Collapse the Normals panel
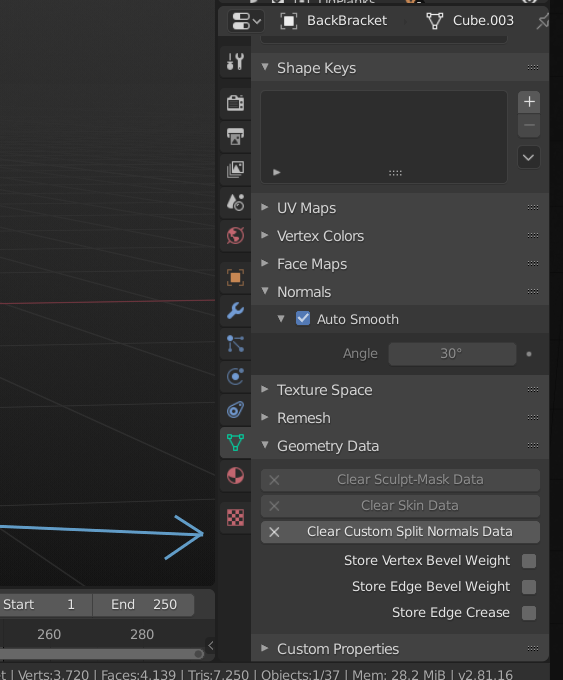563x680 pixels. 265,291
